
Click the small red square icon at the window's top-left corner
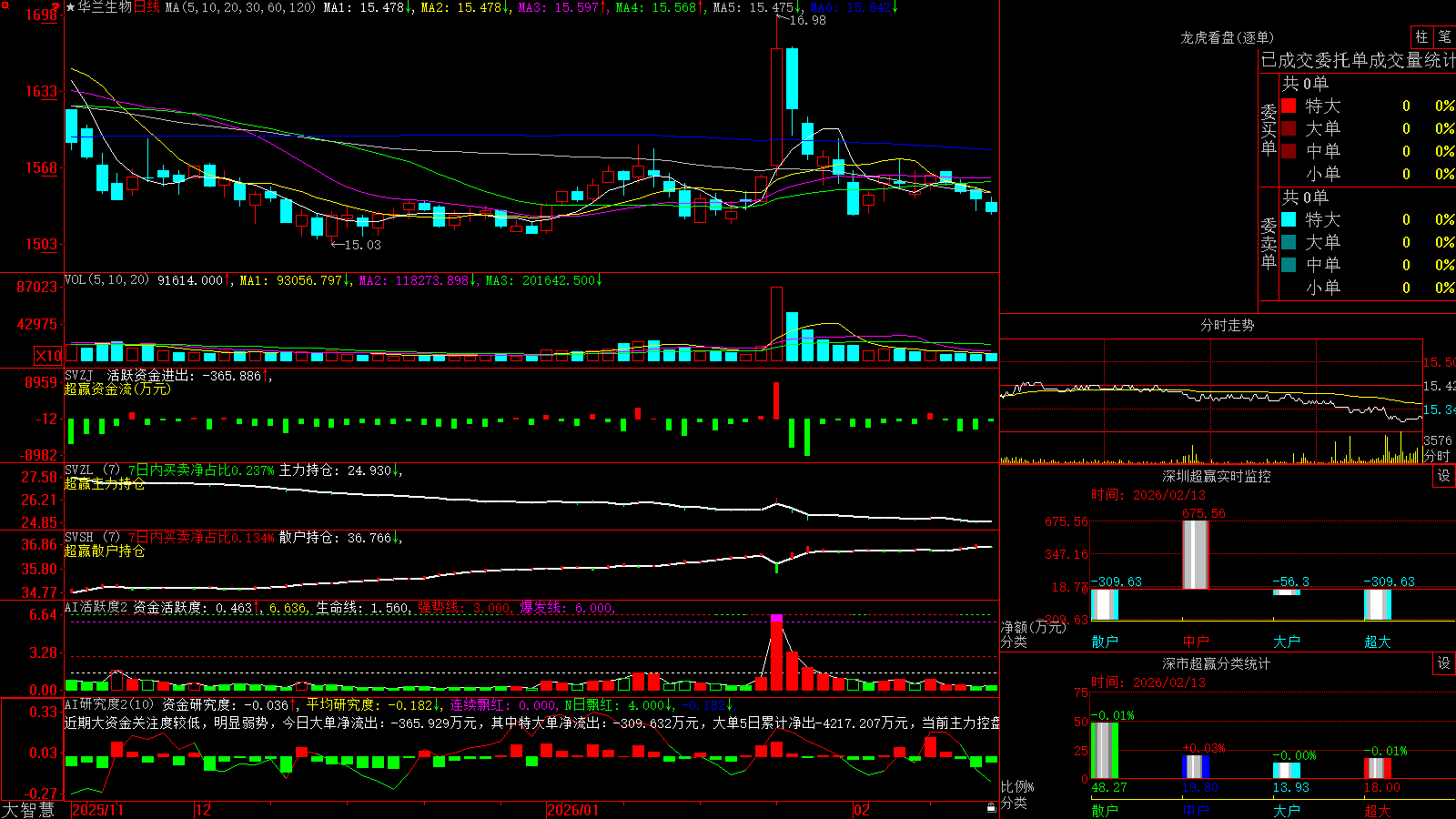coord(4,4)
